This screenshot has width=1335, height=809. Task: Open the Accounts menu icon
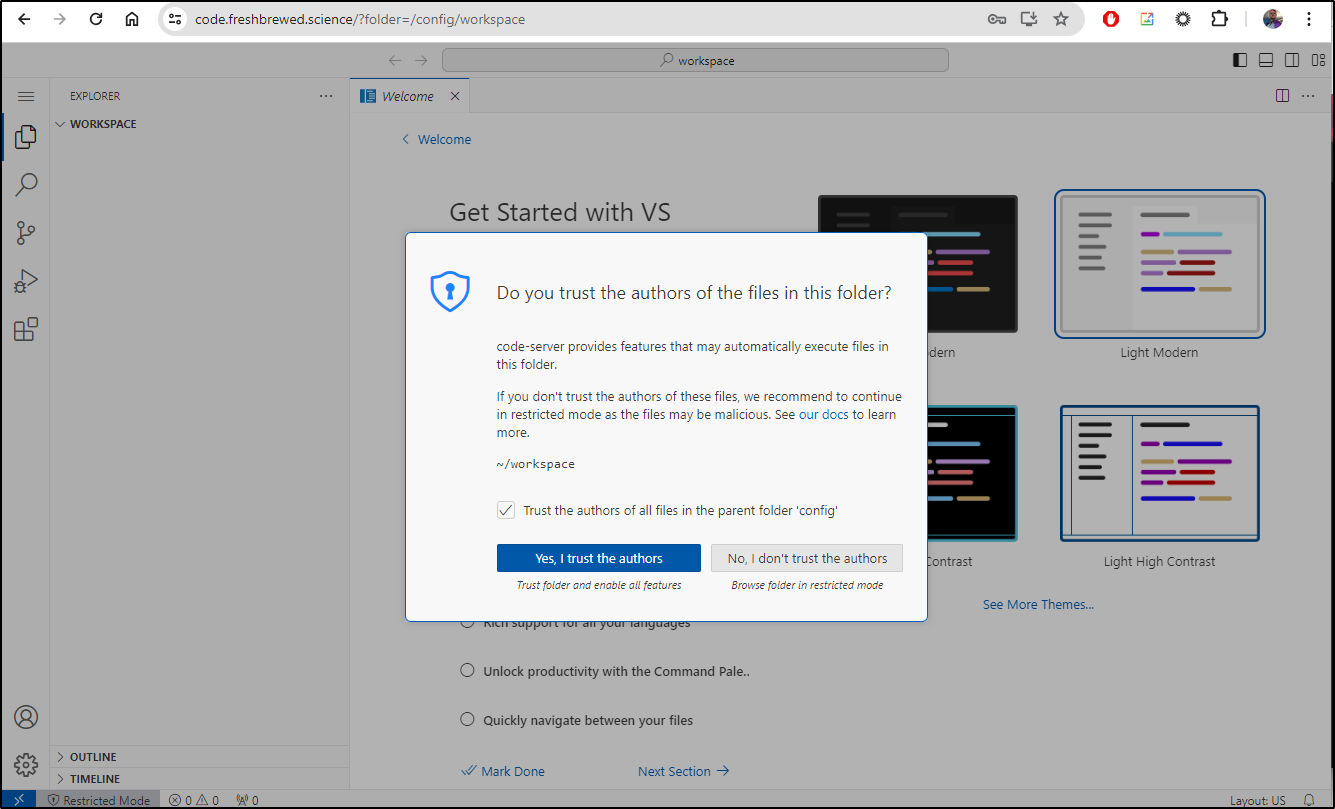[x=26, y=717]
